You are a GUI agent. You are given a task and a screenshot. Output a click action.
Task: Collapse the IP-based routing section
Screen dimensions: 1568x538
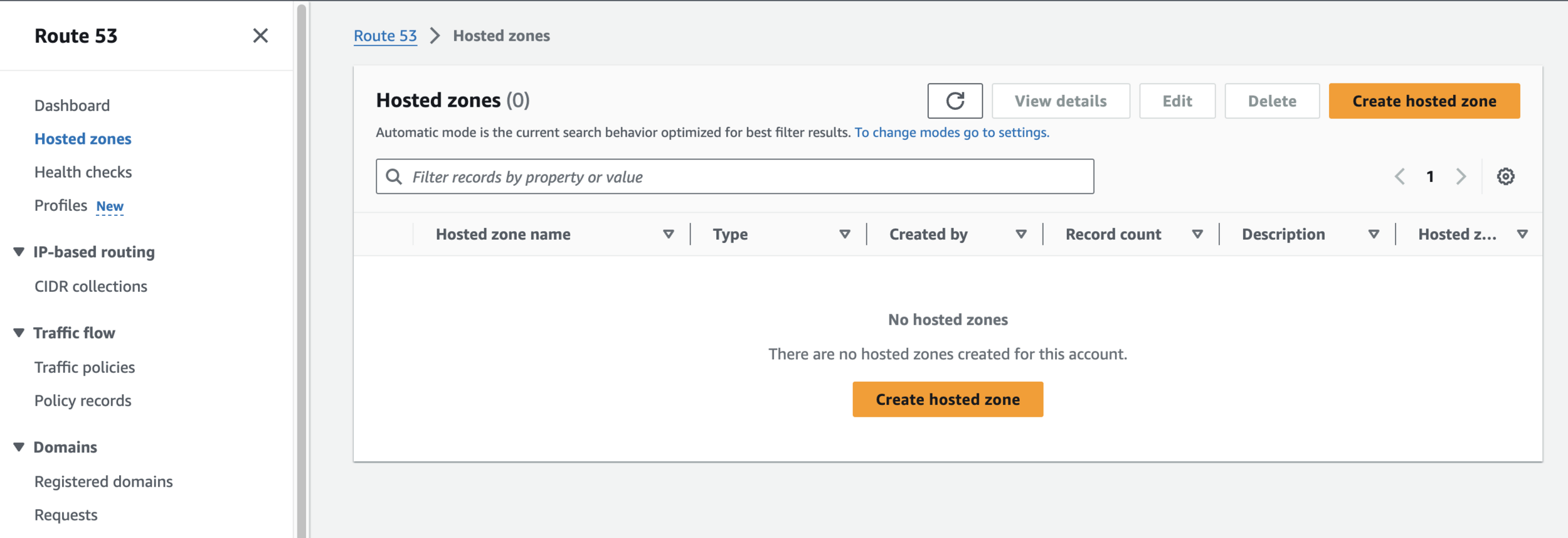click(19, 252)
